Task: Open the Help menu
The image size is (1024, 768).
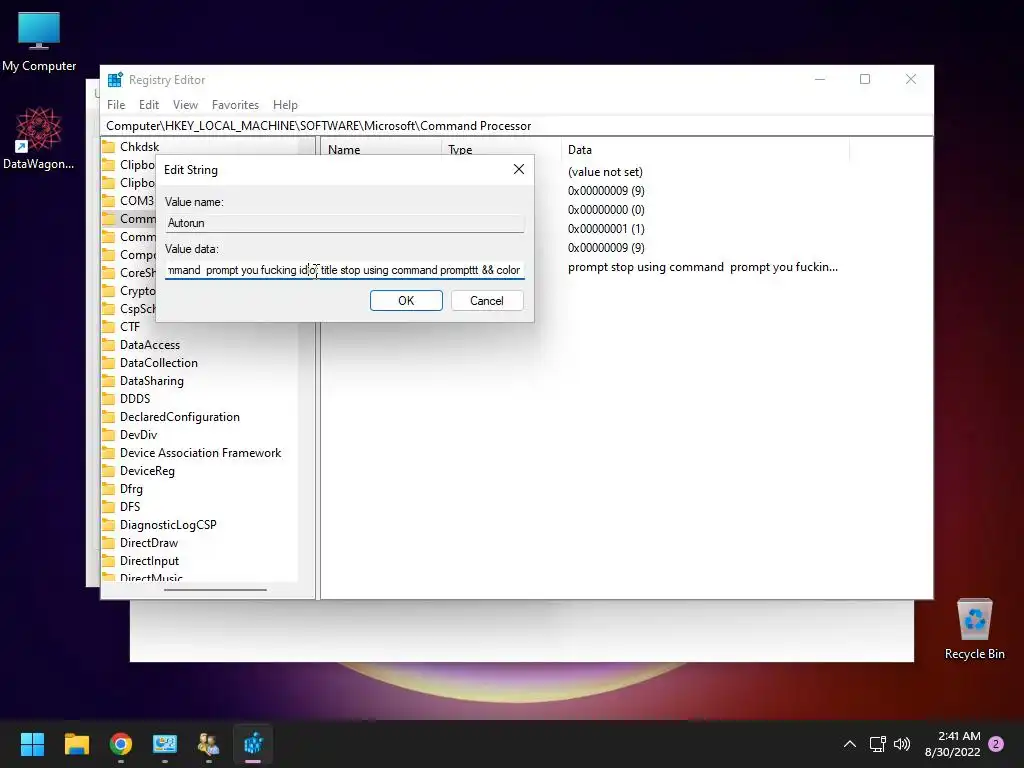Action: (x=285, y=104)
